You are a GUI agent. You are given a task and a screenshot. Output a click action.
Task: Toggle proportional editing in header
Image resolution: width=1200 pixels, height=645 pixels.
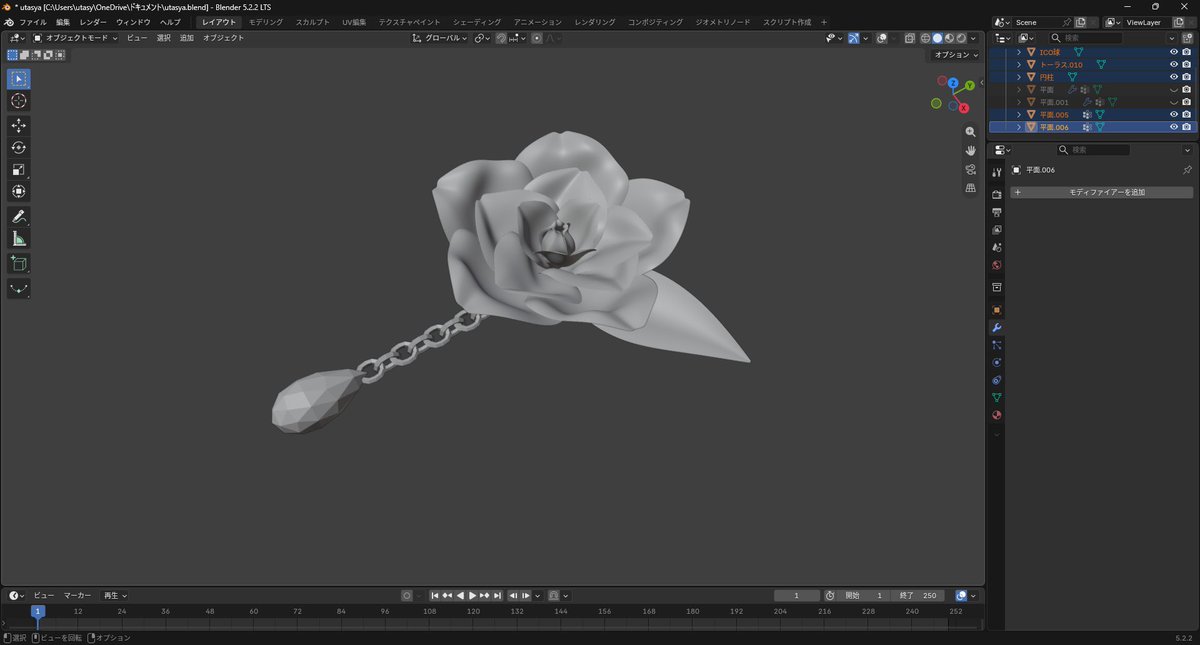[537, 38]
